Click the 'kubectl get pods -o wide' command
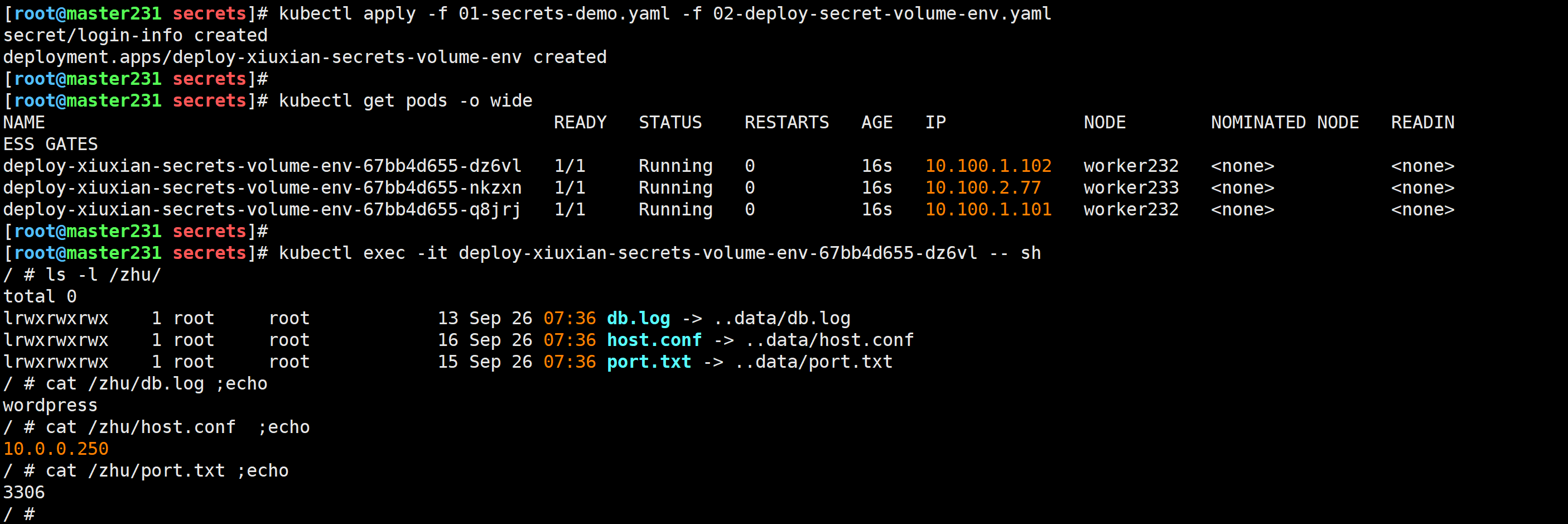The height and width of the screenshot is (524, 1568). pyautogui.click(x=406, y=100)
